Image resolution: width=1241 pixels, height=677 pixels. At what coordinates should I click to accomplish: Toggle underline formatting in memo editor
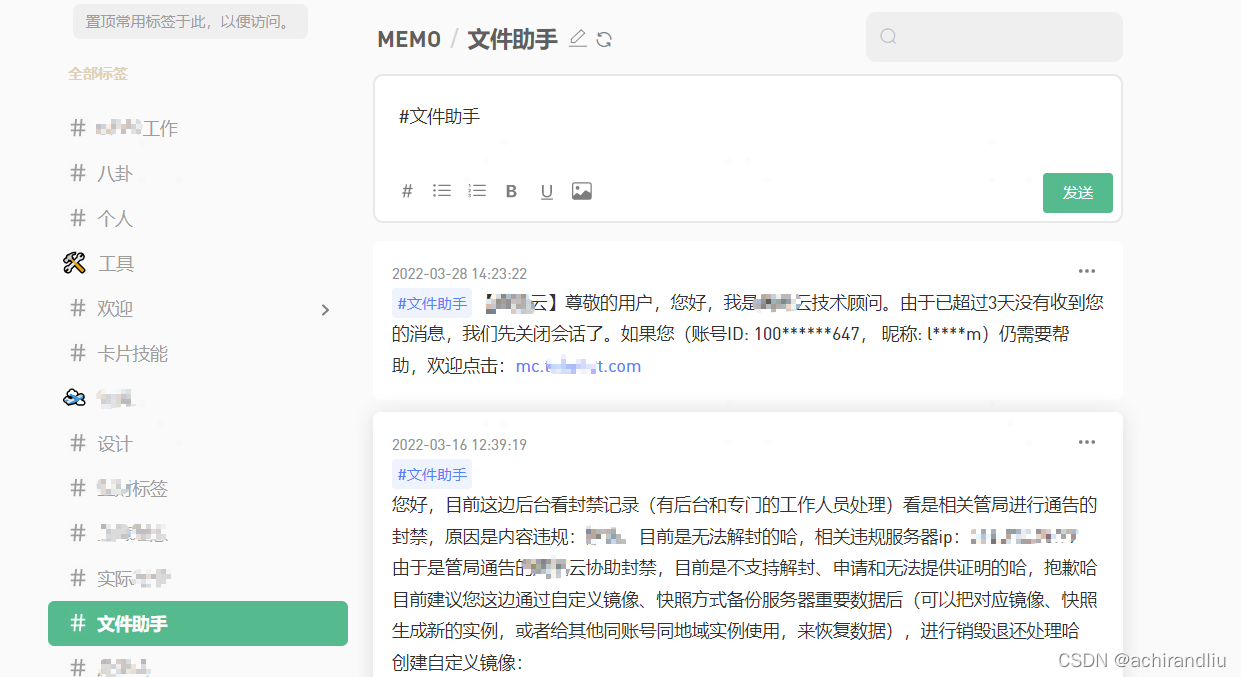(x=546, y=191)
